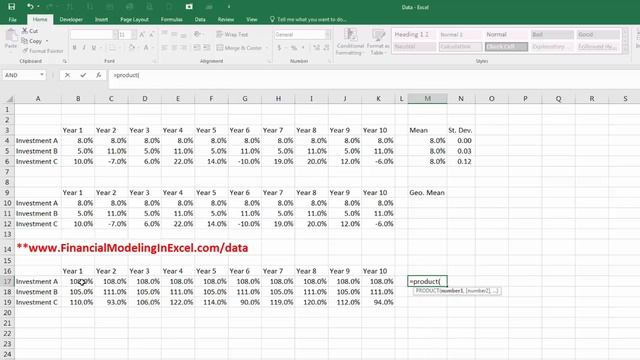Open the font size dropdown
640x360 pixels.
coord(134,35)
